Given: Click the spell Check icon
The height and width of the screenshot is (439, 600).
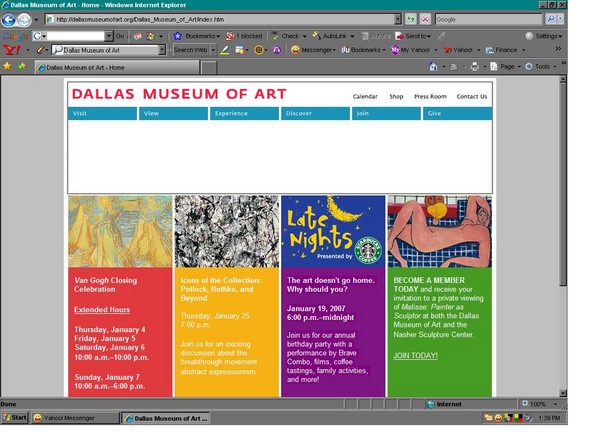Looking at the screenshot, I should (275, 36).
